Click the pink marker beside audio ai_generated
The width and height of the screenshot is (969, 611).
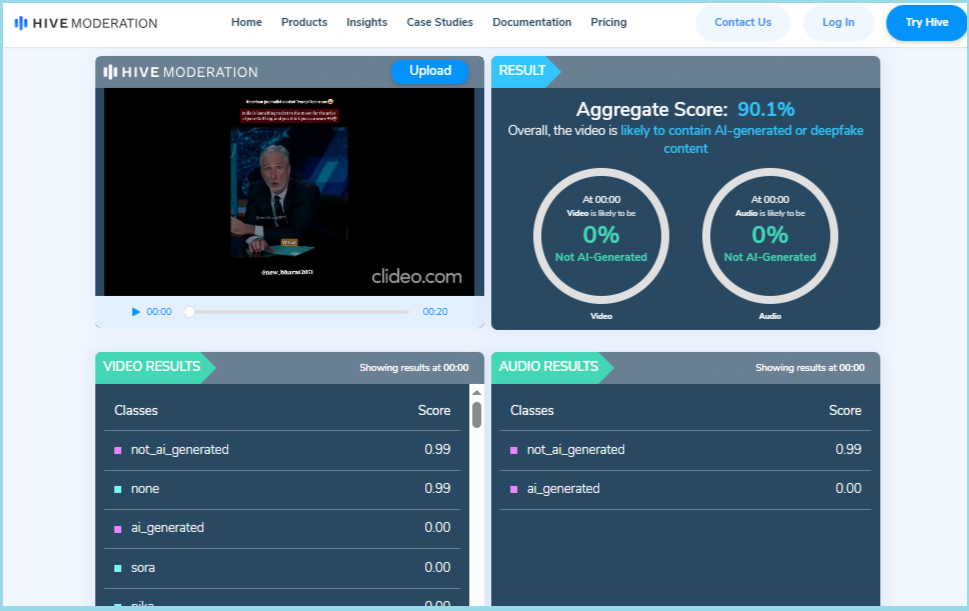coord(514,489)
